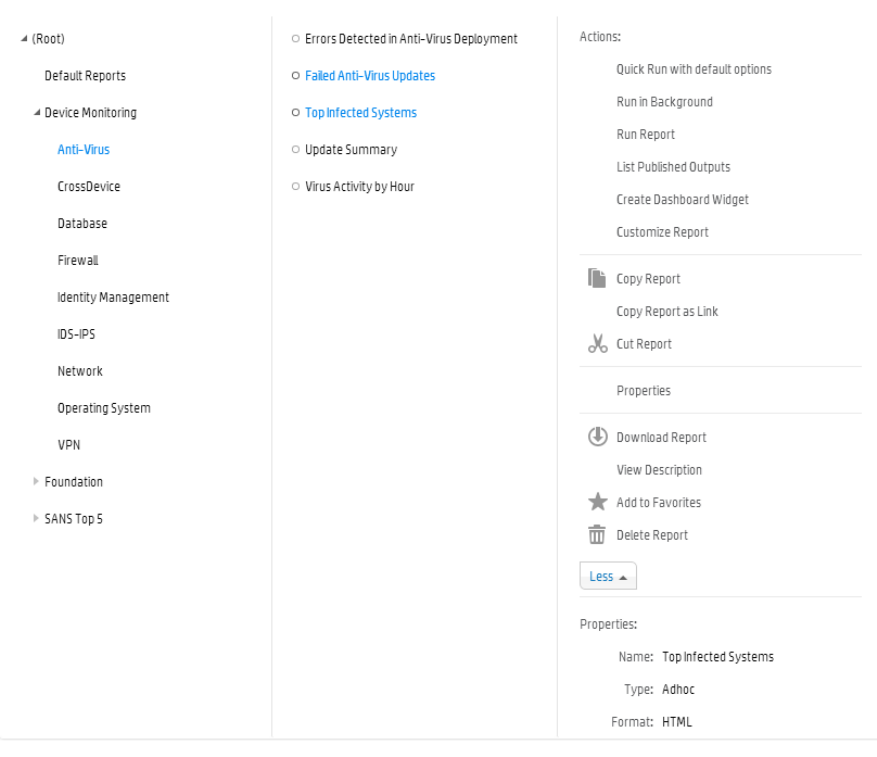Select the Operating System tree category

point(104,408)
